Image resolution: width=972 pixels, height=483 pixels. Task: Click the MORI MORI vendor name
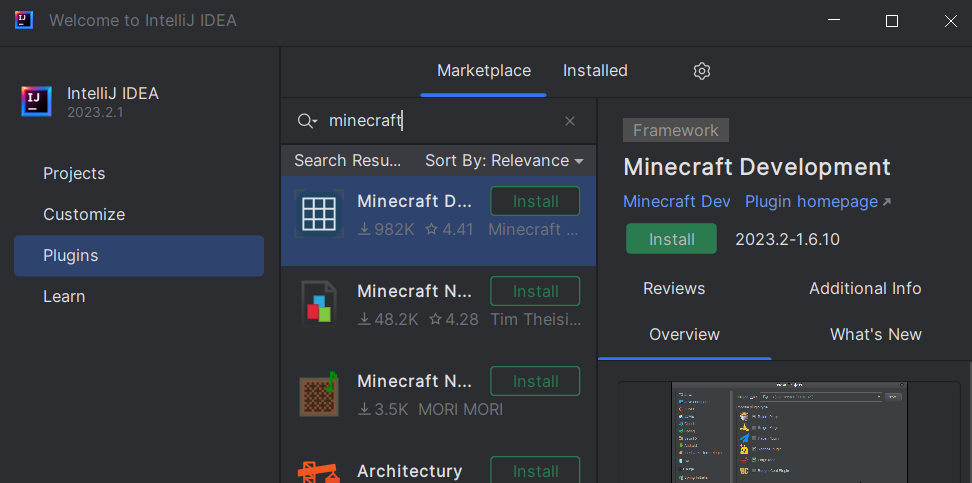[461, 409]
